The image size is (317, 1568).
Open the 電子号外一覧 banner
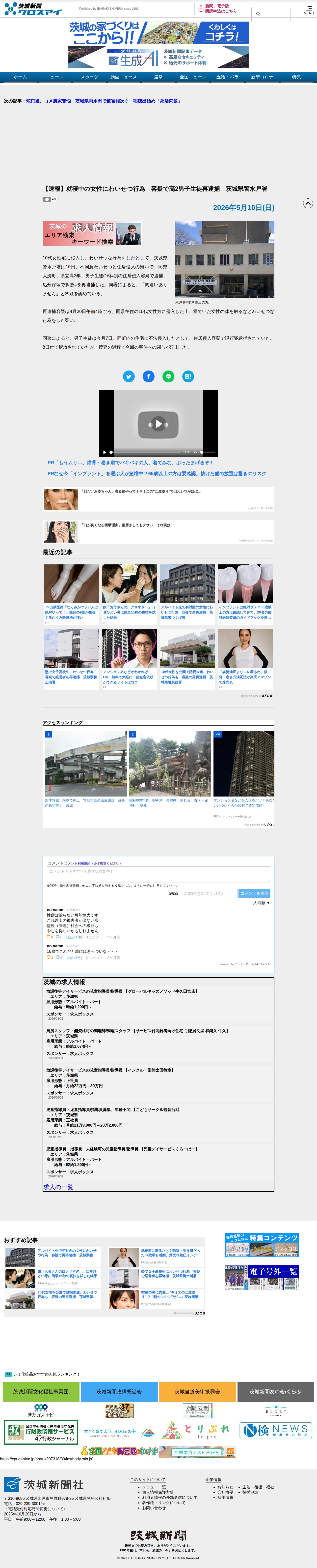(x=262, y=1277)
